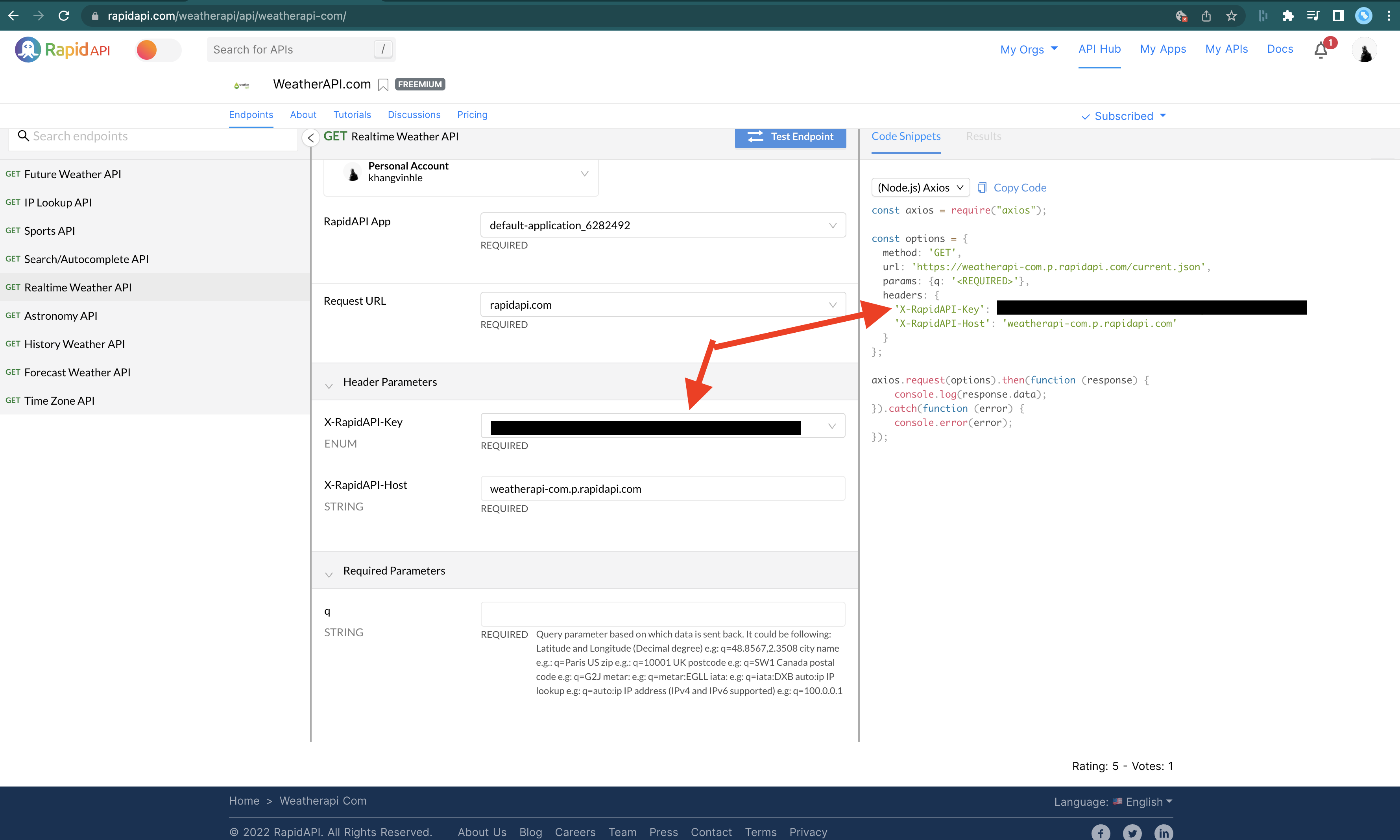Go to API Hub
This screenshot has height=840, width=1400.
click(1099, 49)
